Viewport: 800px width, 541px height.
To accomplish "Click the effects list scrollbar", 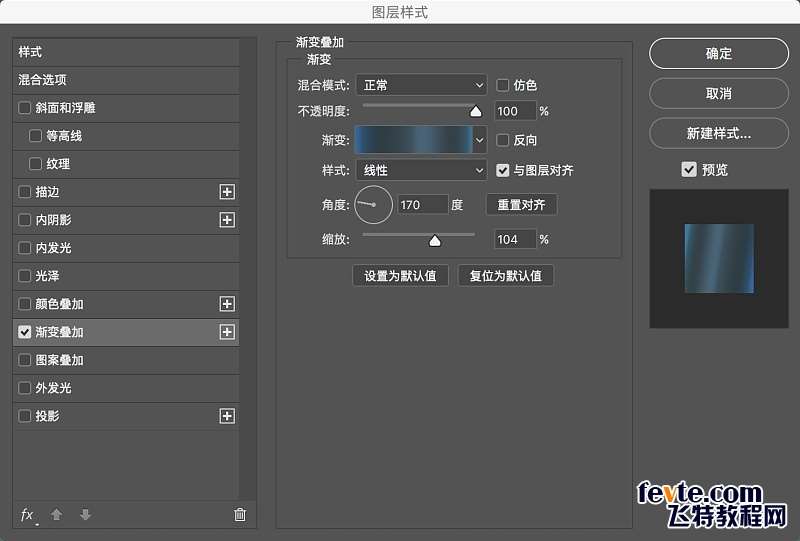I will (248, 268).
